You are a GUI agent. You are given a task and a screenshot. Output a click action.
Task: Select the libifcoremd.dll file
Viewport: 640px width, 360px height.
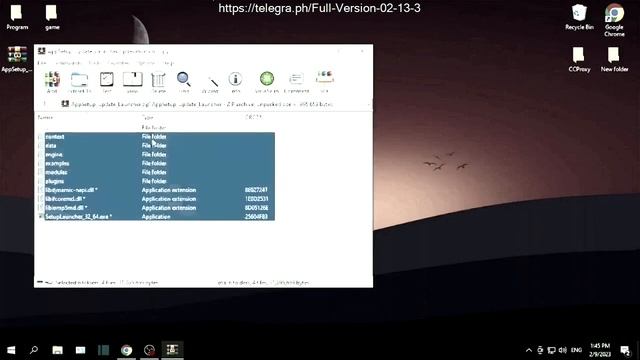tap(155, 199)
